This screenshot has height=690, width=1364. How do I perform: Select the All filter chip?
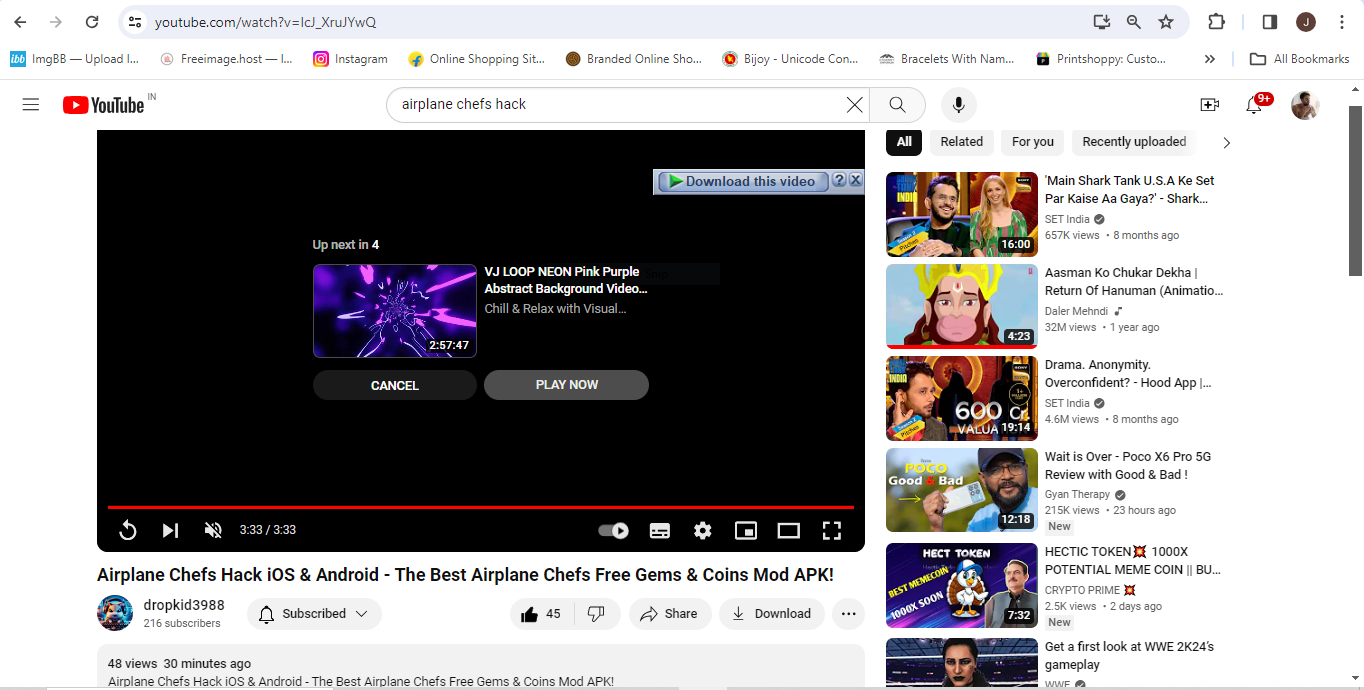[904, 142]
